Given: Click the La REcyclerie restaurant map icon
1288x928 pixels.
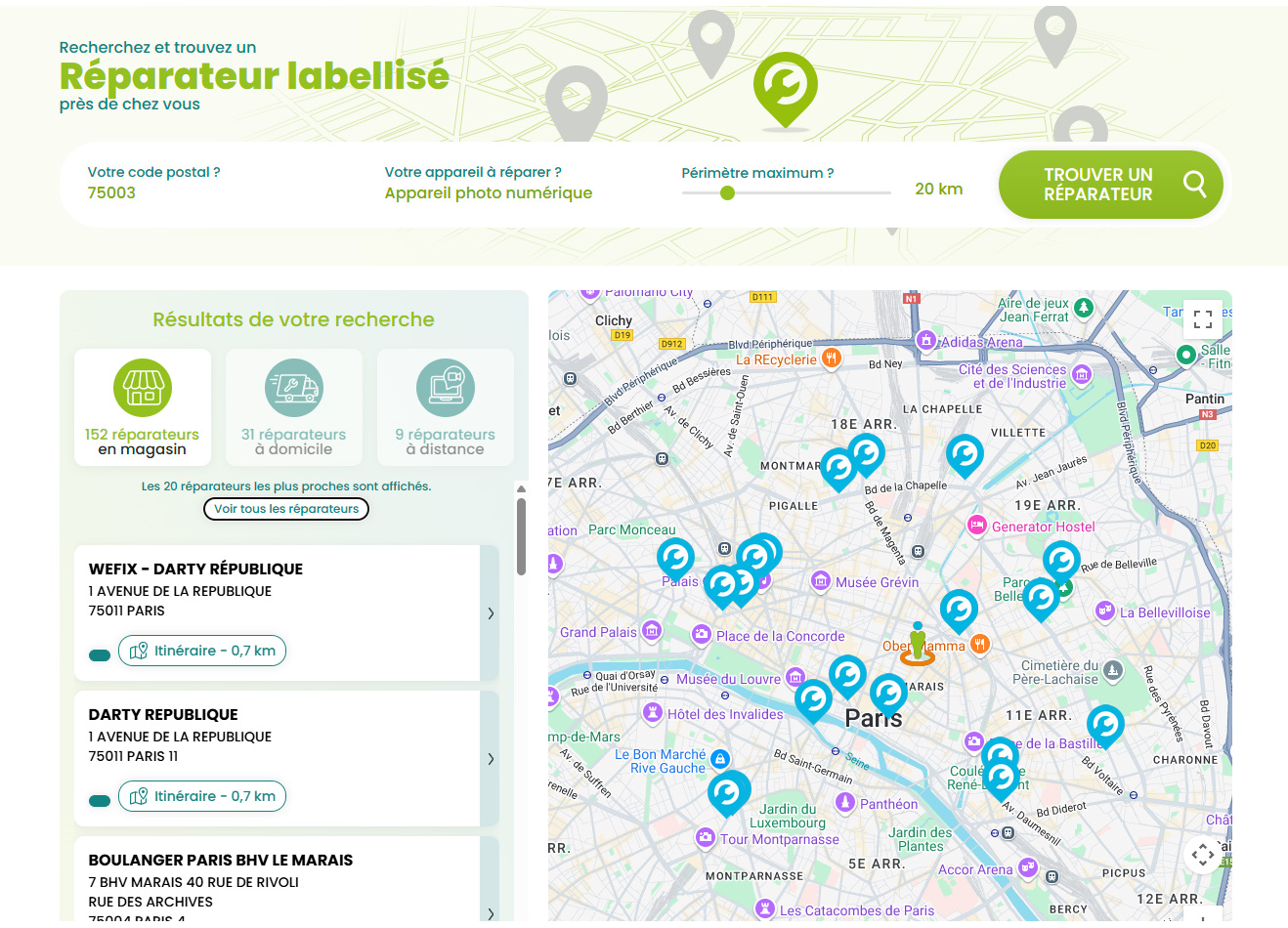Looking at the screenshot, I should [831, 358].
